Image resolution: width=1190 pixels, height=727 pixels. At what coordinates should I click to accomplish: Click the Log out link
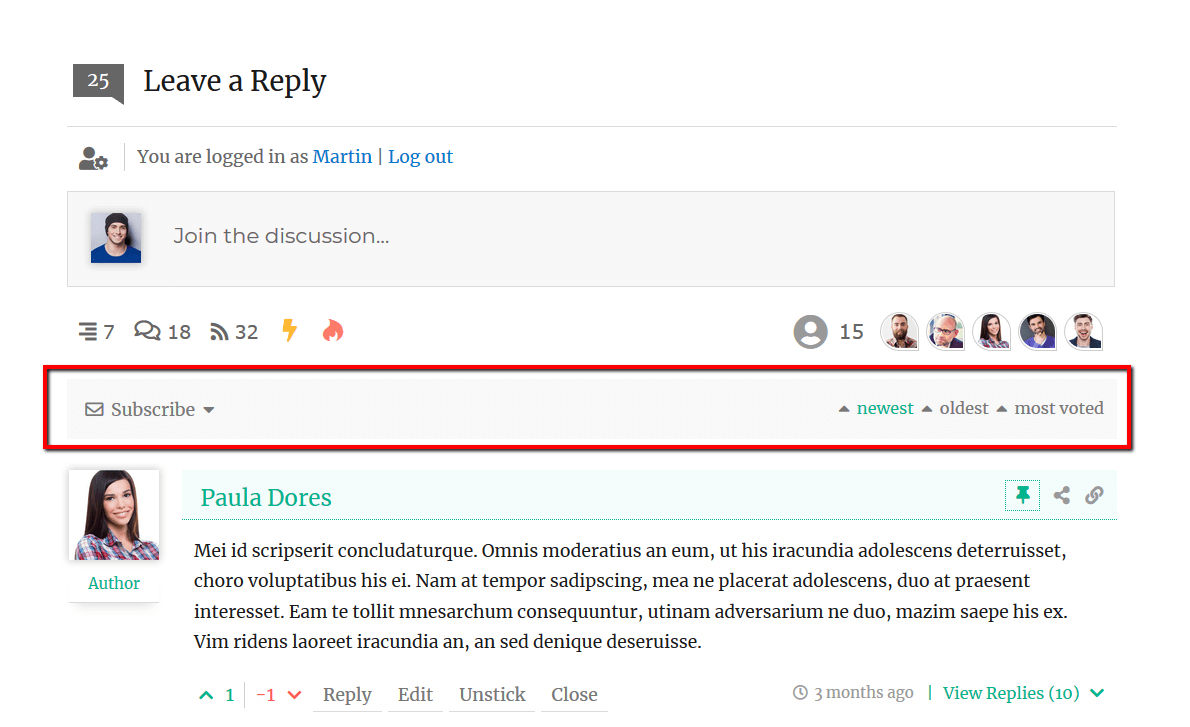coord(420,156)
